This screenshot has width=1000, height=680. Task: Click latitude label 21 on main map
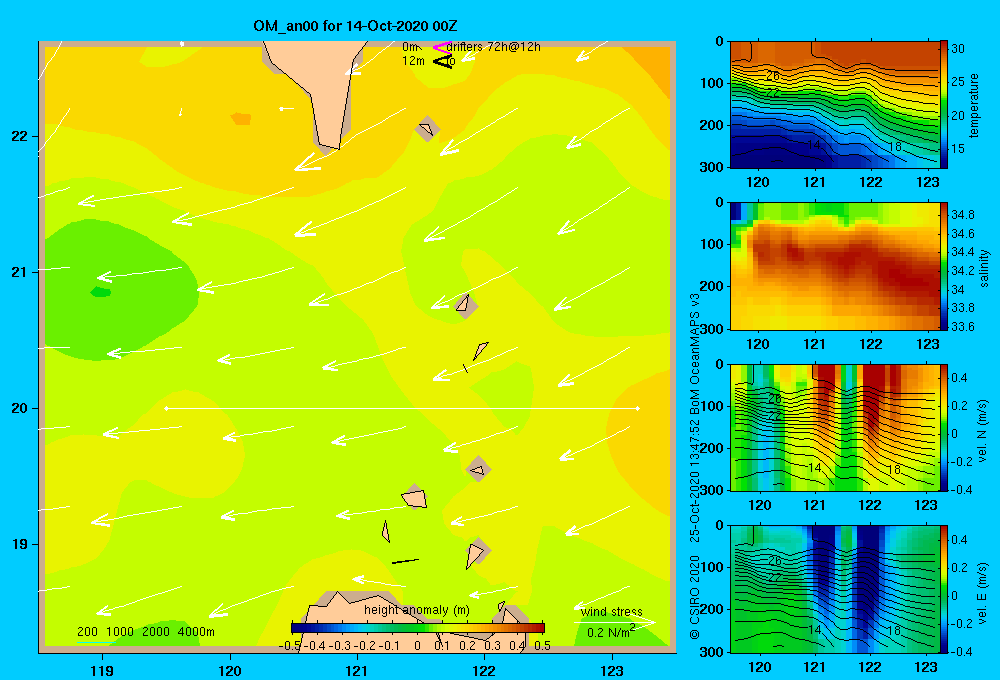click(19, 272)
